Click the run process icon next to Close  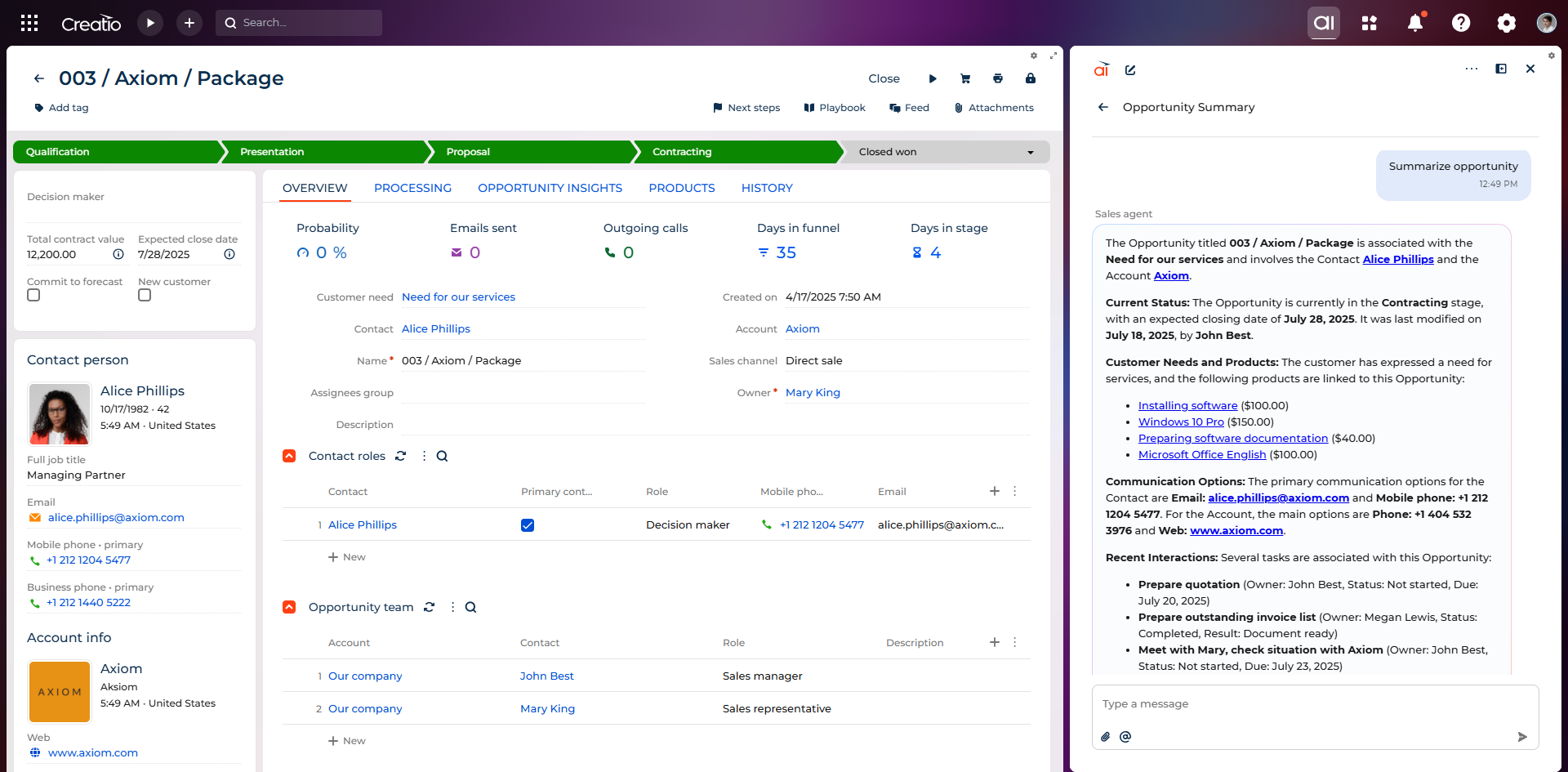[933, 78]
